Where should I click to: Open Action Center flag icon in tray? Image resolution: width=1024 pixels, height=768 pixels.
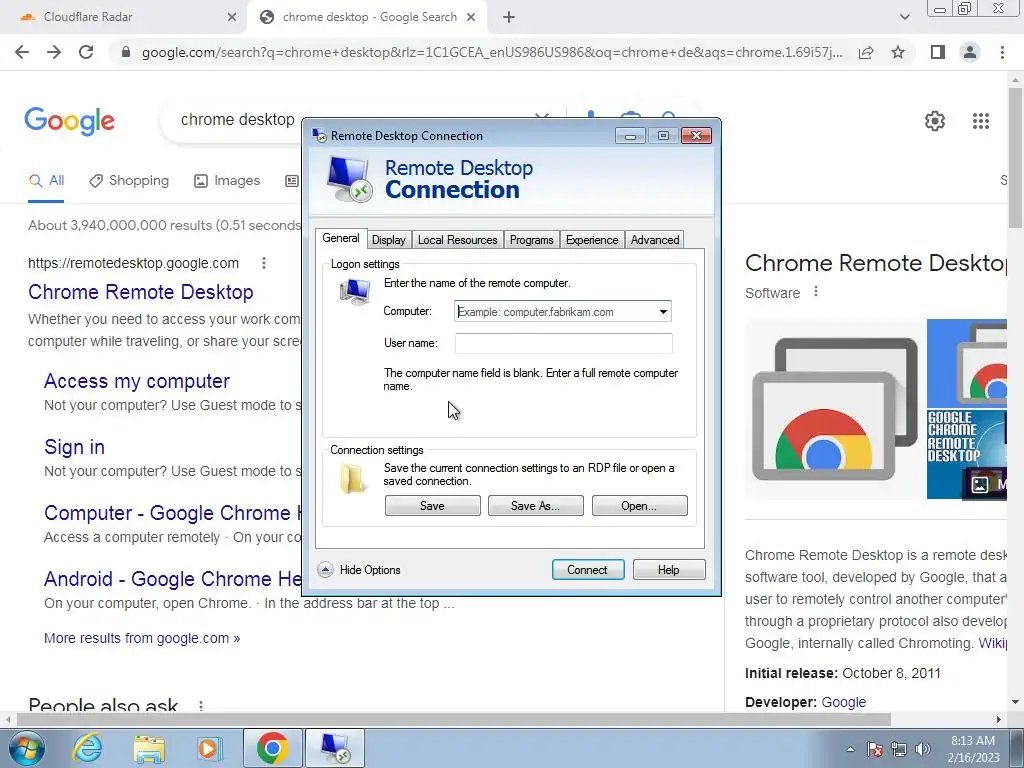coord(875,749)
